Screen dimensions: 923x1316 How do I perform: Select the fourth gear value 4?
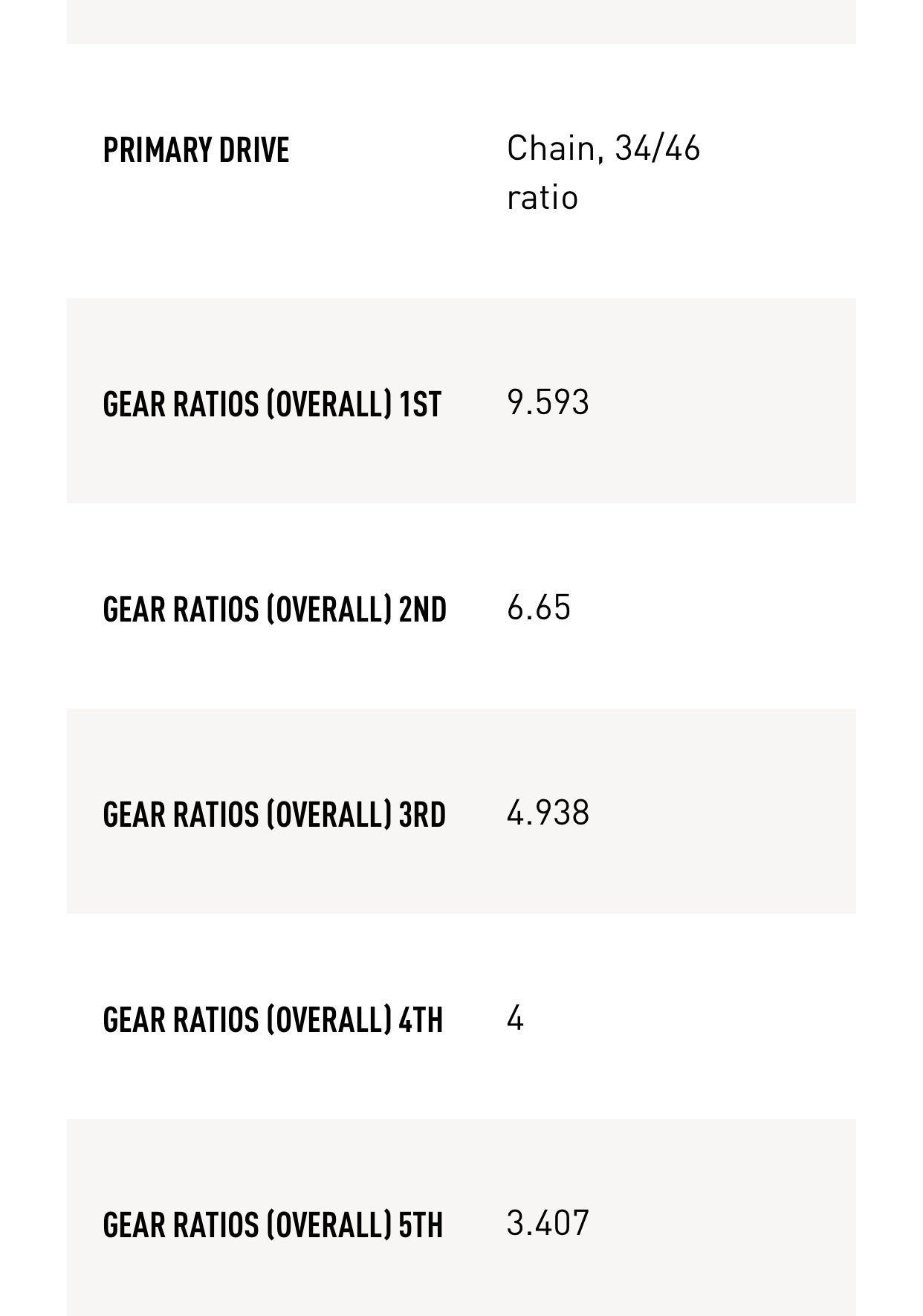[515, 1018]
